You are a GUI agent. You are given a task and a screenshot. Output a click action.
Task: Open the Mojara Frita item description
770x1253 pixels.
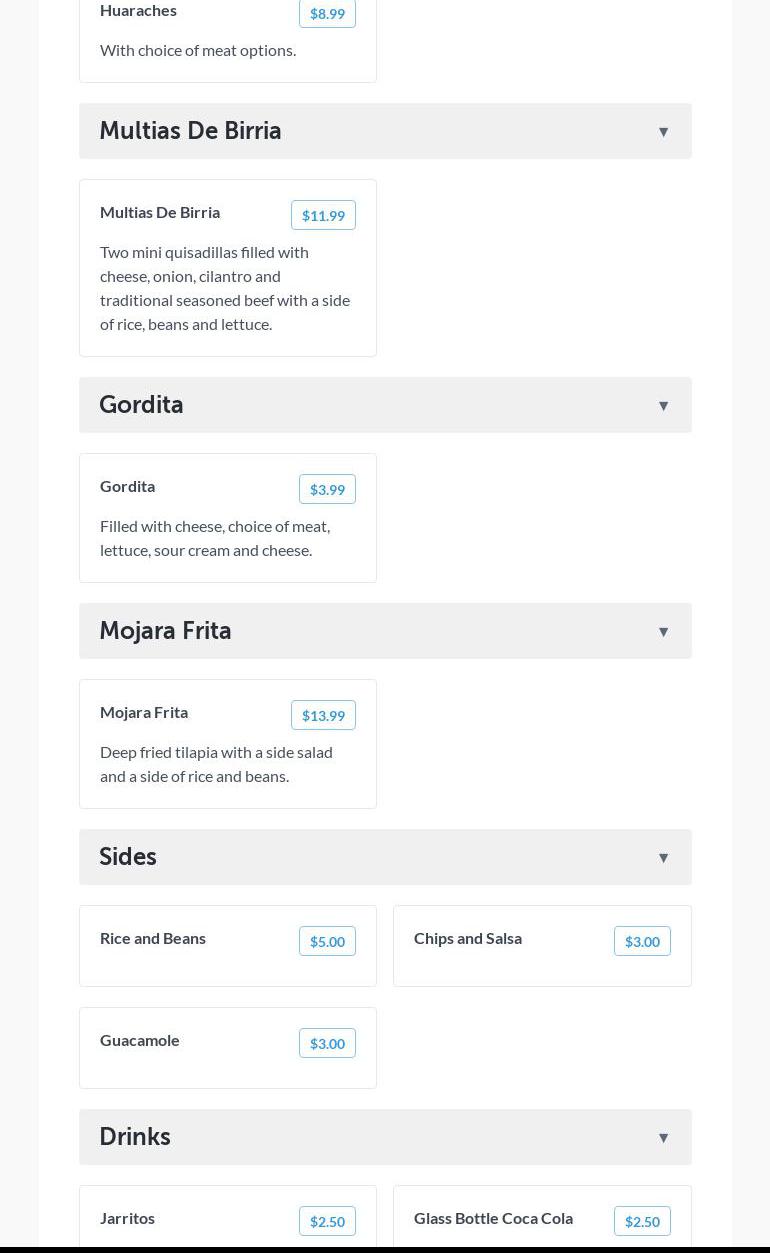coord(216,764)
